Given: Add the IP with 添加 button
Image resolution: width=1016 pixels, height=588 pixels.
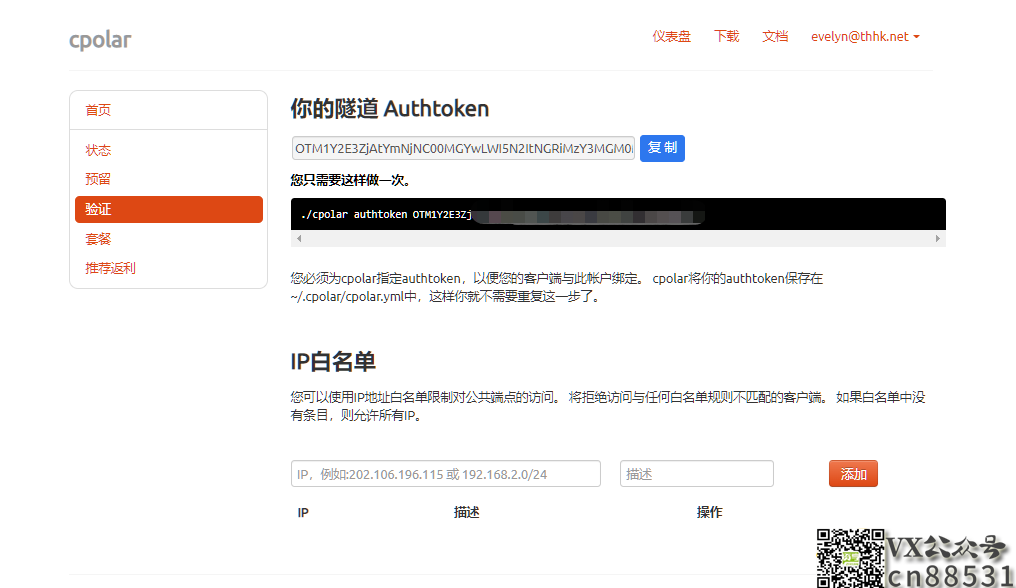Looking at the screenshot, I should (x=853, y=474).
